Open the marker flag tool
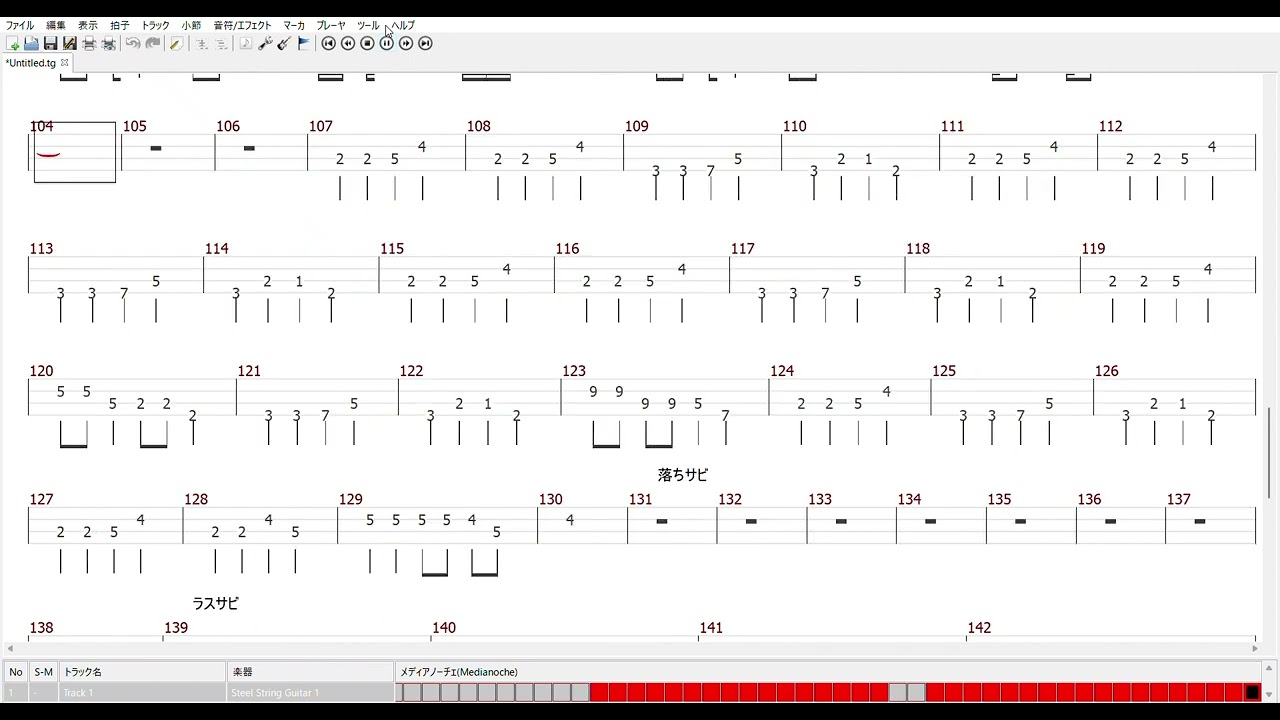The width and height of the screenshot is (1280, 720). 304,43
